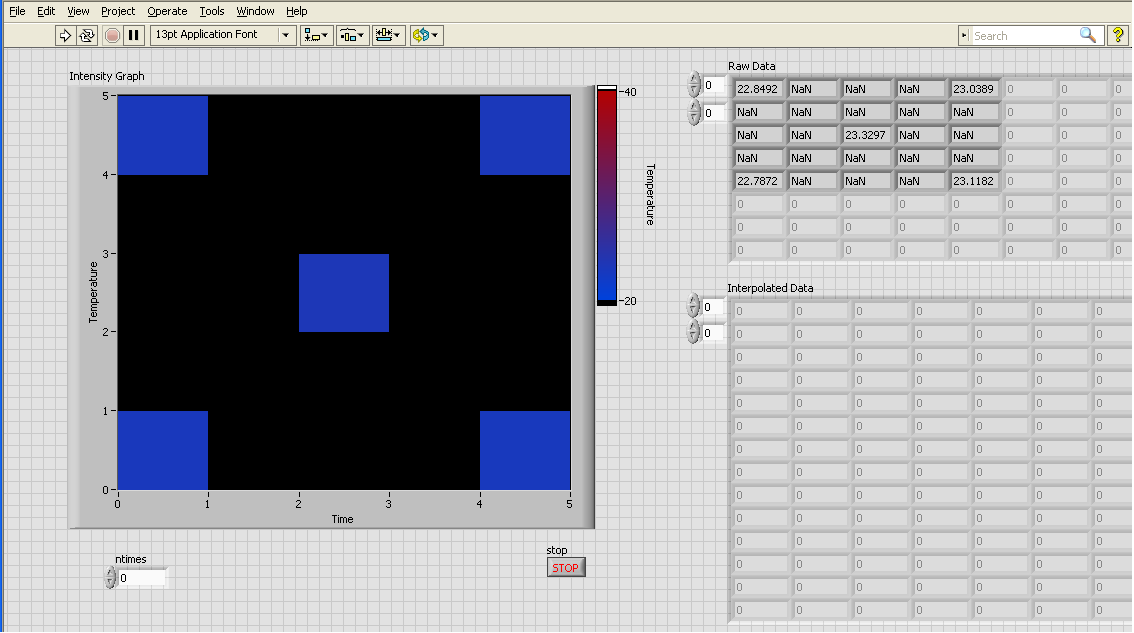Open the Reorder objects tool

tap(425, 35)
